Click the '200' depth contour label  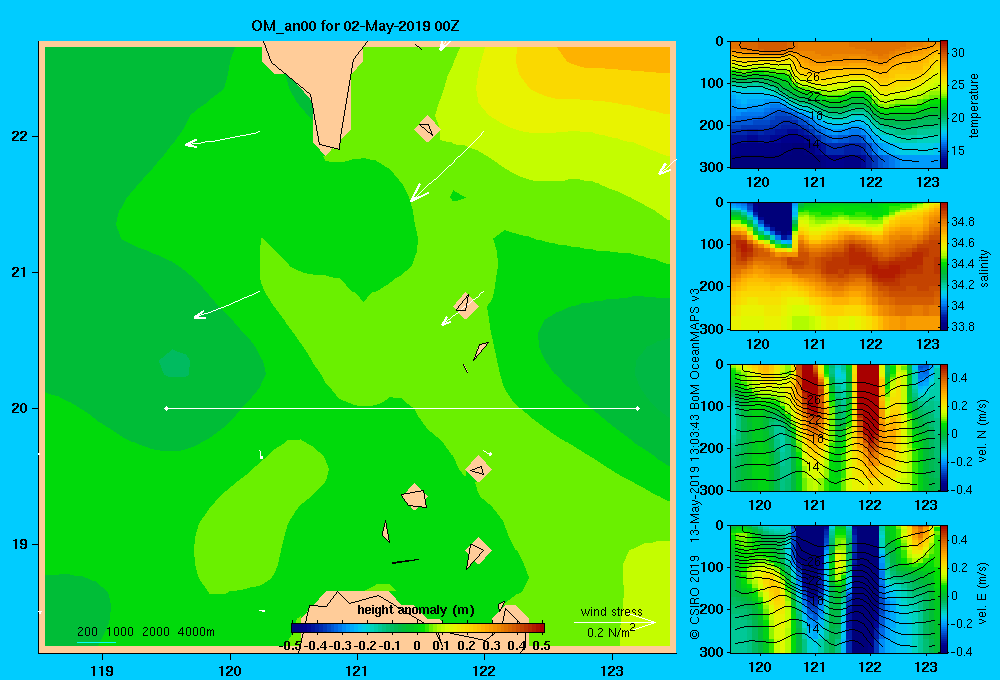point(87,632)
